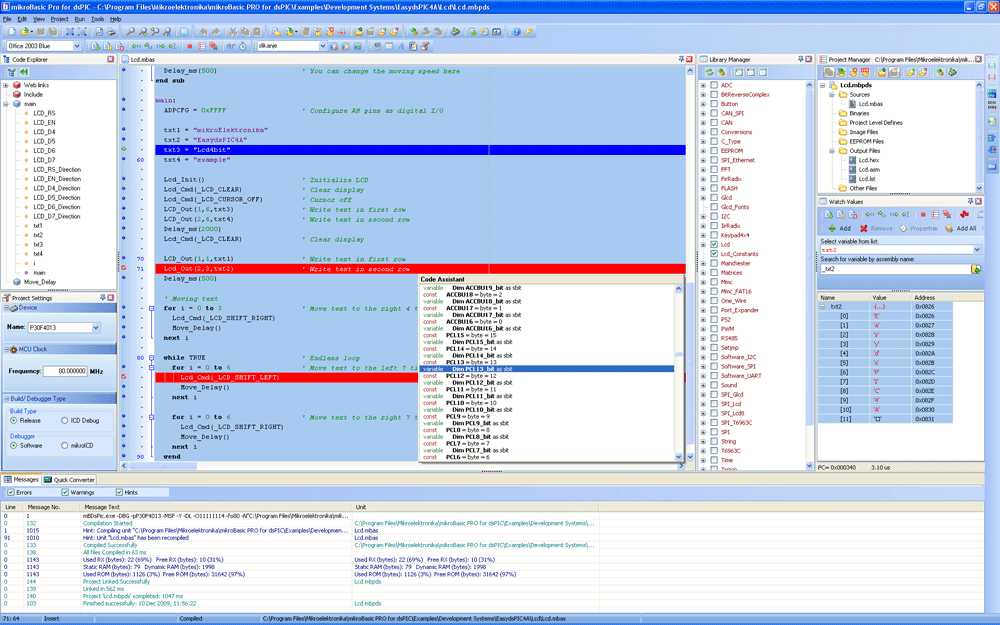
Task: Click the Stop icon in Watch Values toolbar
Action: click(x=923, y=214)
